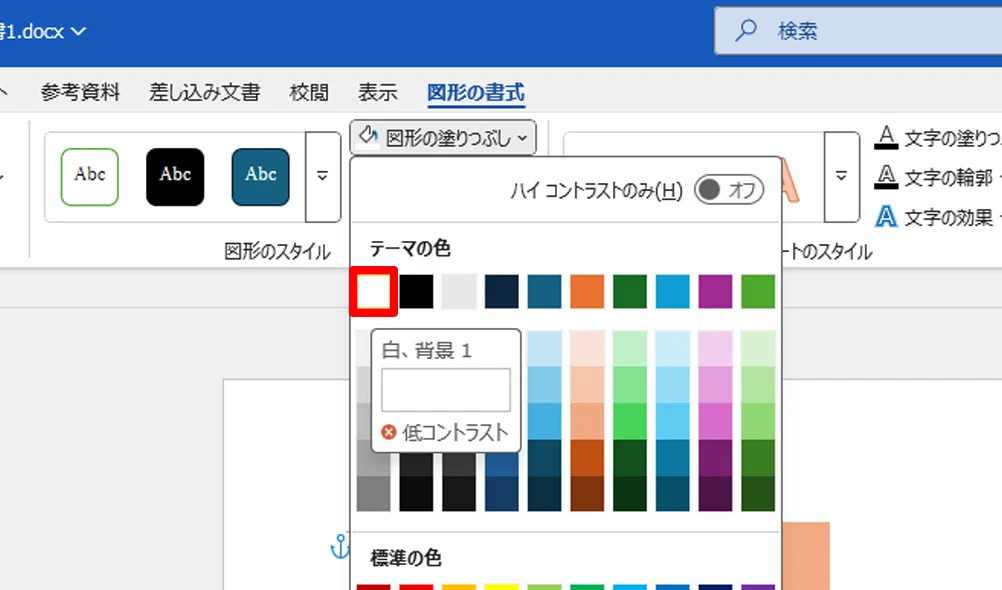Click the 検索 search box
The image size is (1002, 590).
pyautogui.click(x=858, y=31)
